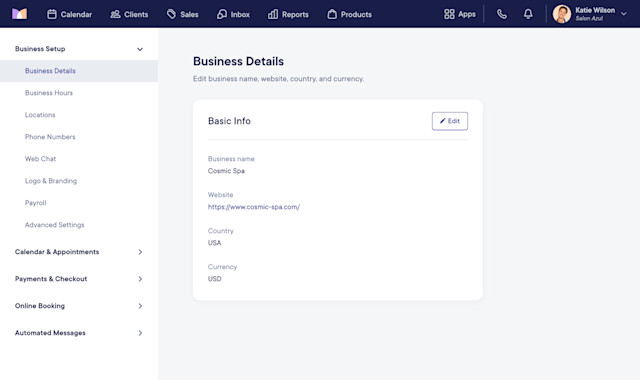Viewport: 640px width, 380px height.
Task: Click Katie Wilson's profile avatar
Action: pyautogui.click(x=562, y=14)
